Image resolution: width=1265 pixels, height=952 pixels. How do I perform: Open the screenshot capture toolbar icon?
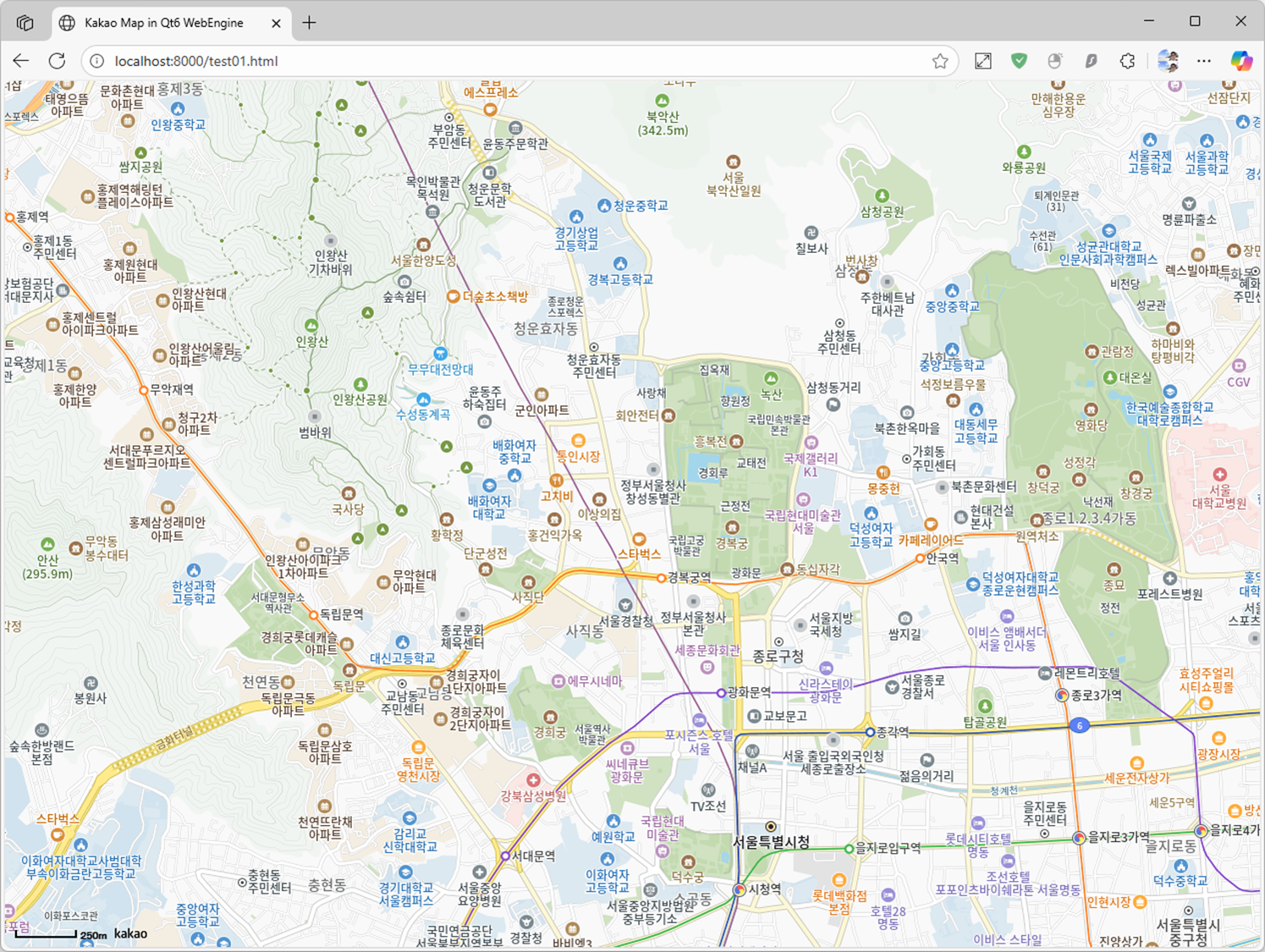coord(982,61)
